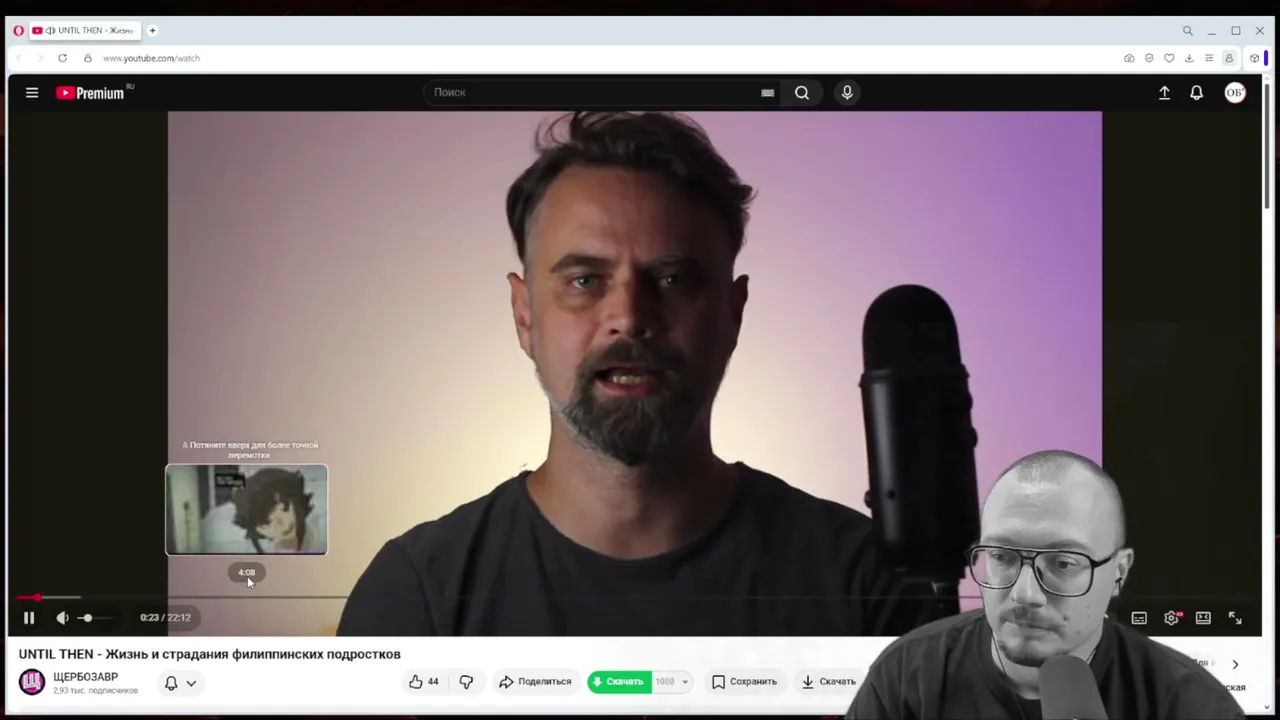Go forward to the next page

pos(40,58)
